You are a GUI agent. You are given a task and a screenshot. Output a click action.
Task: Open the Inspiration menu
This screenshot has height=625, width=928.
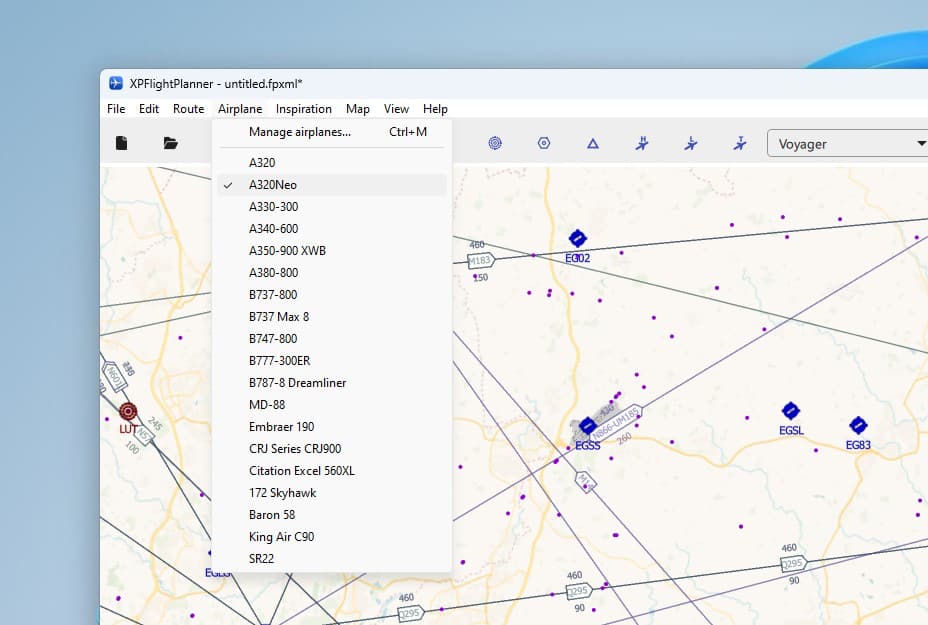point(304,109)
